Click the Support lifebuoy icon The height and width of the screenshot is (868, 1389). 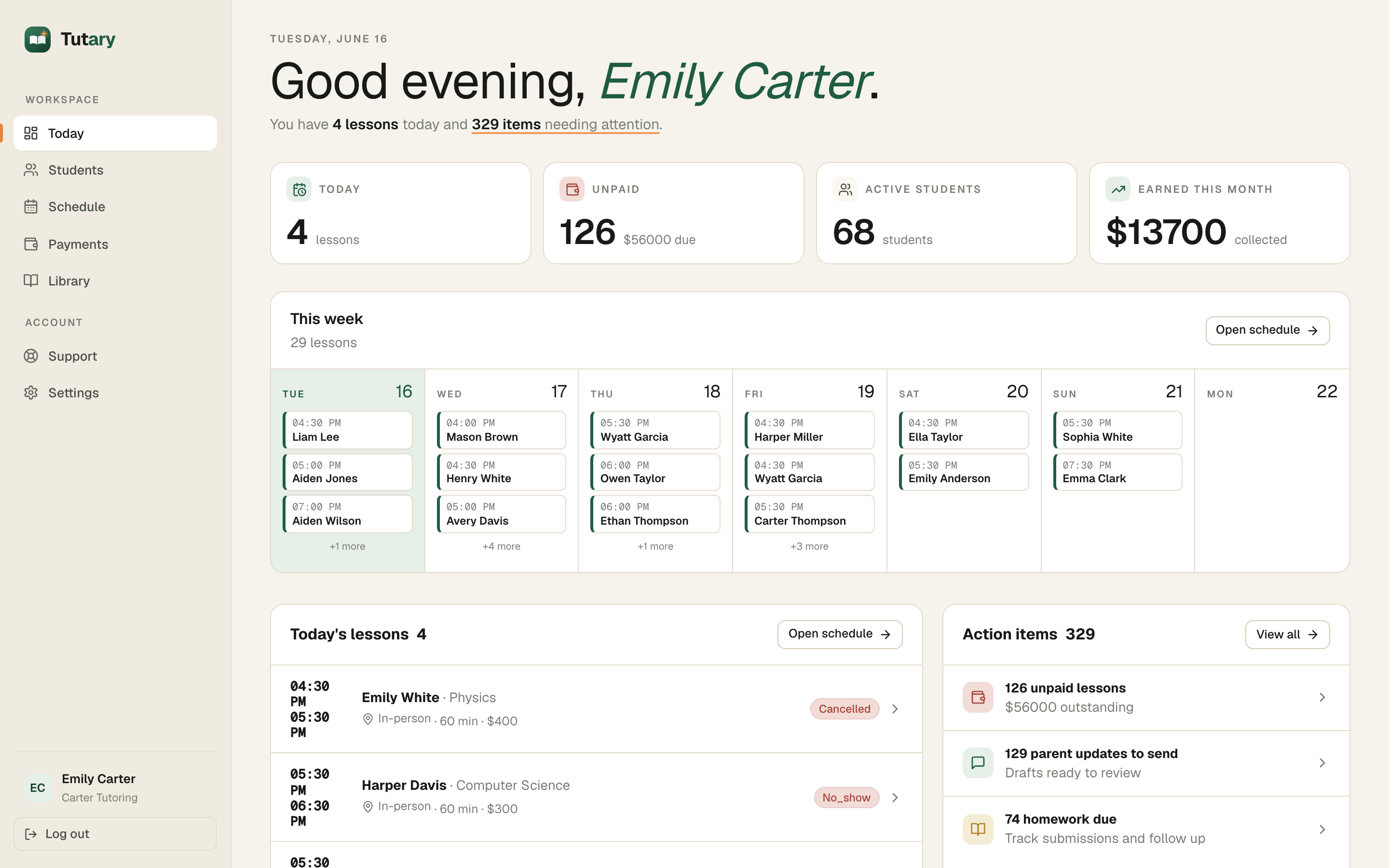tap(31, 356)
